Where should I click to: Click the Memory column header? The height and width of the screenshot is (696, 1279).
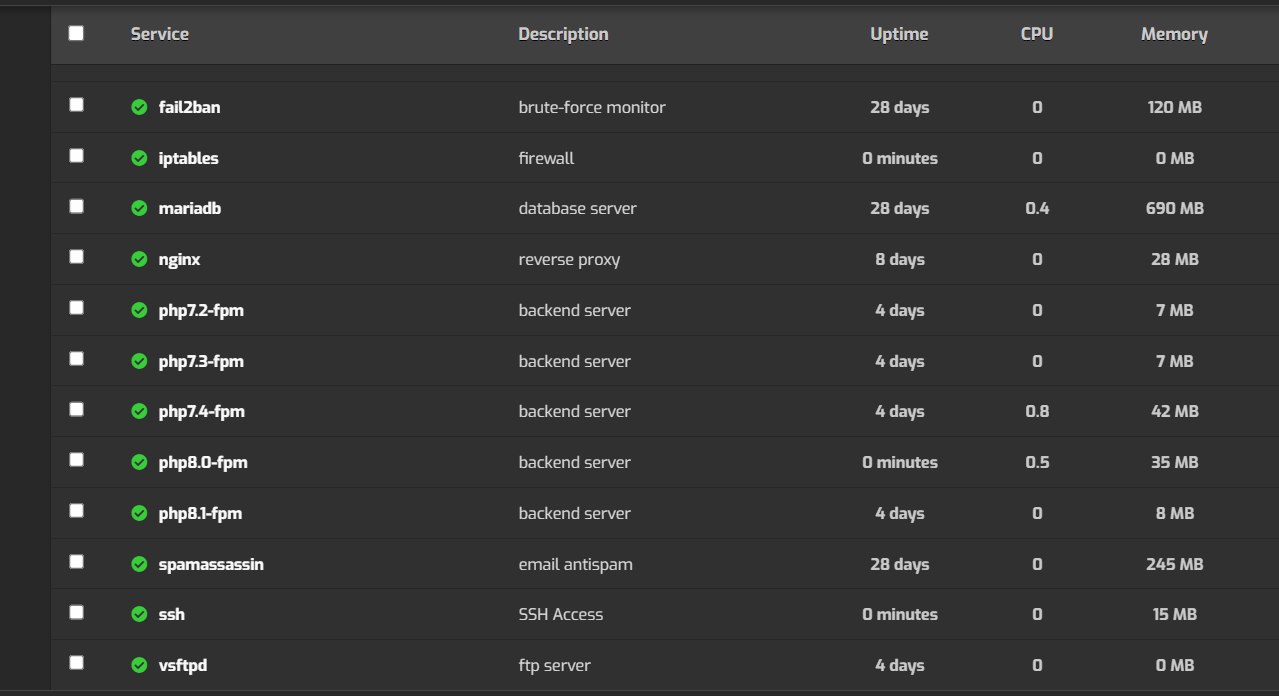coord(1174,34)
